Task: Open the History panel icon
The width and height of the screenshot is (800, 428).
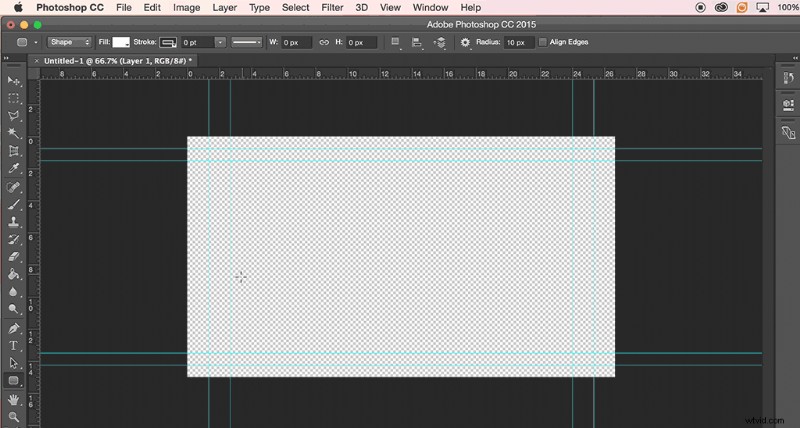Action: coord(788,78)
